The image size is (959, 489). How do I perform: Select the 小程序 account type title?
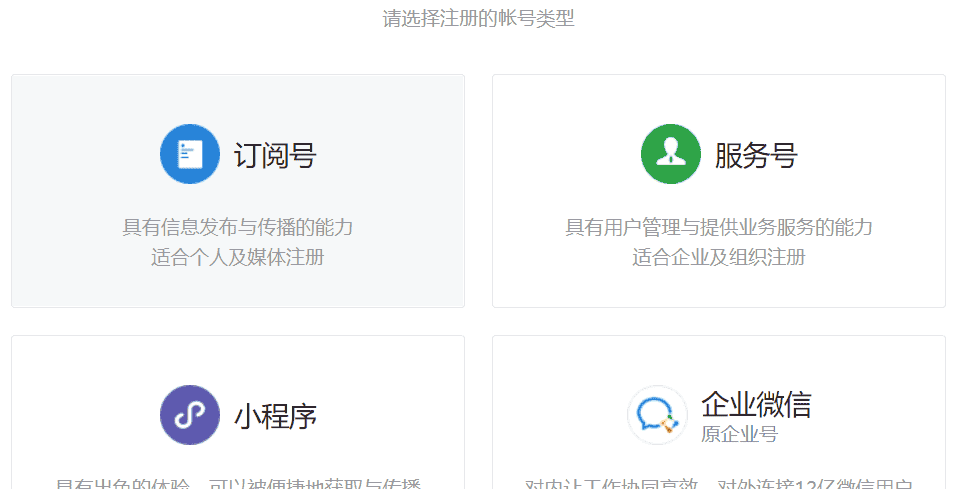click(275, 416)
